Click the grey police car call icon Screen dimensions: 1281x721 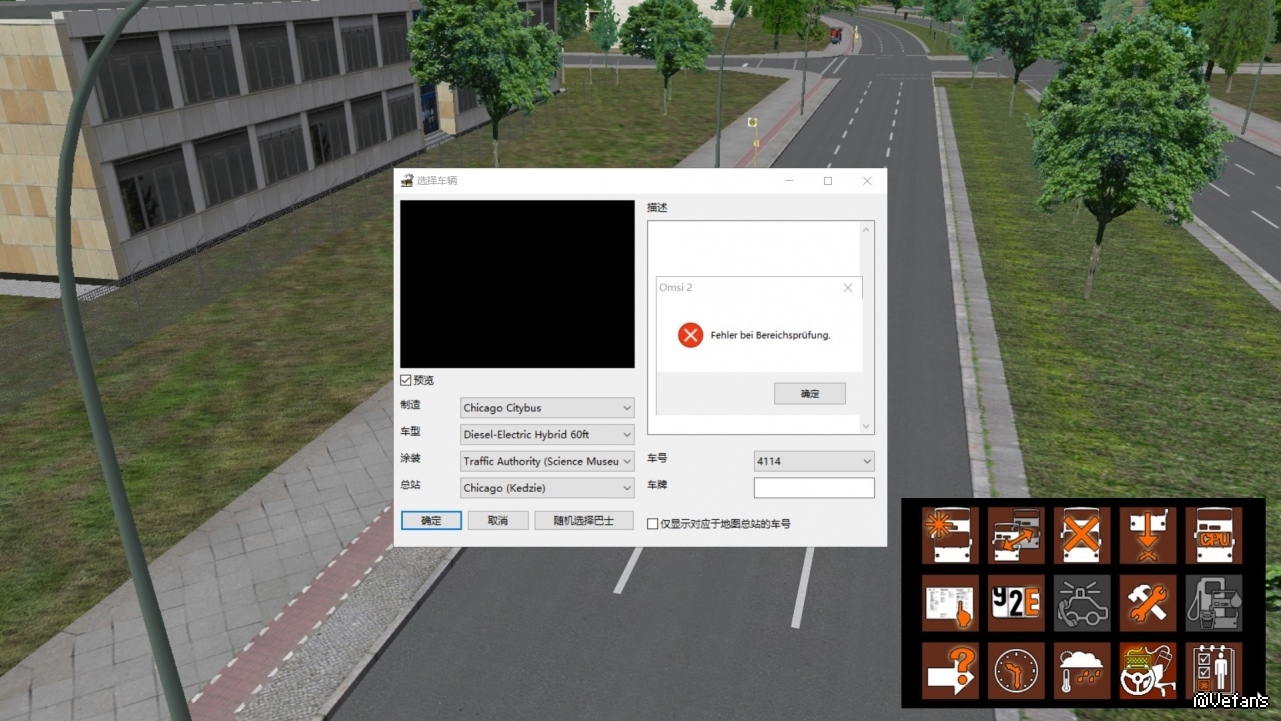click(x=1082, y=603)
